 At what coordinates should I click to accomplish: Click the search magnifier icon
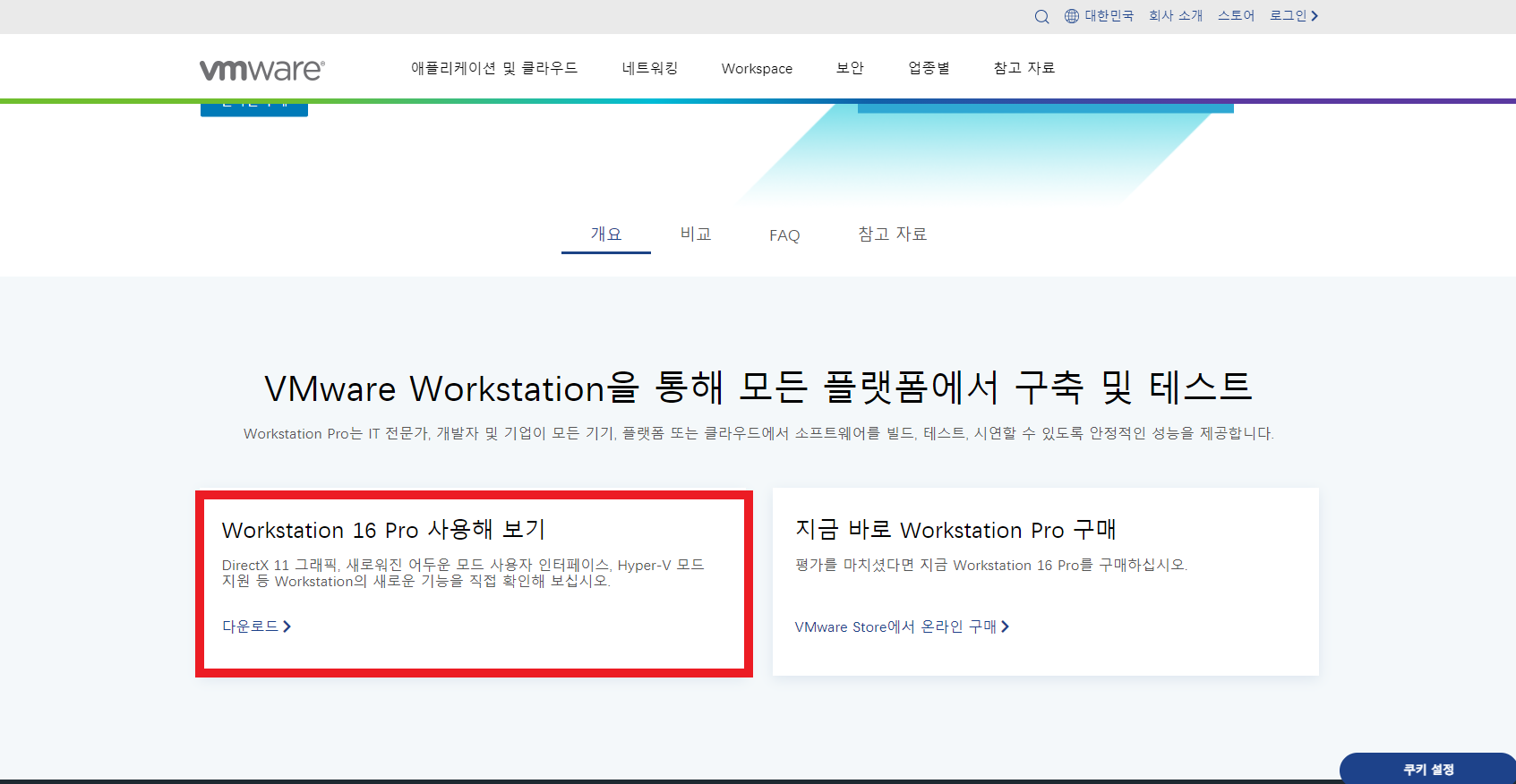pyautogui.click(x=1041, y=16)
